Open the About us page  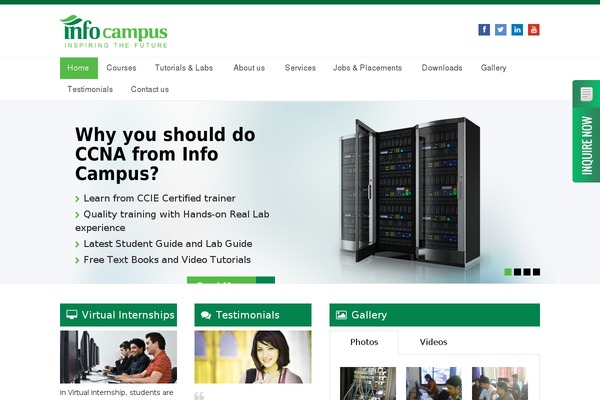(249, 68)
